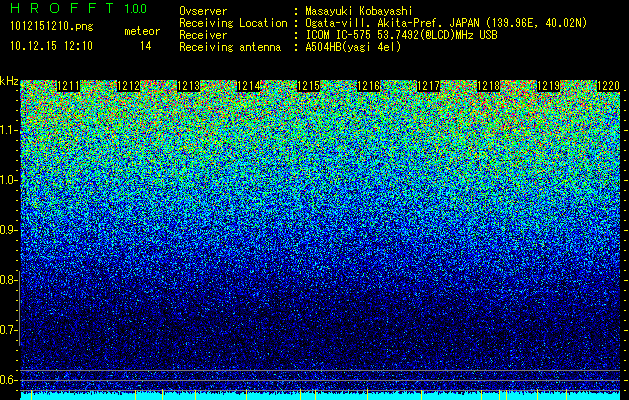Click the 0.9 kHz axis label

(7, 230)
